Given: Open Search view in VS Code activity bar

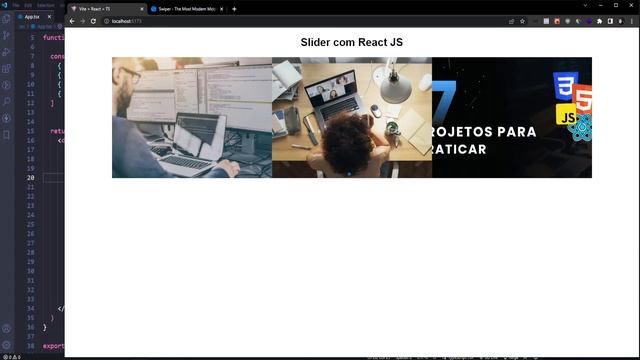Looking at the screenshot, I should [7, 102].
